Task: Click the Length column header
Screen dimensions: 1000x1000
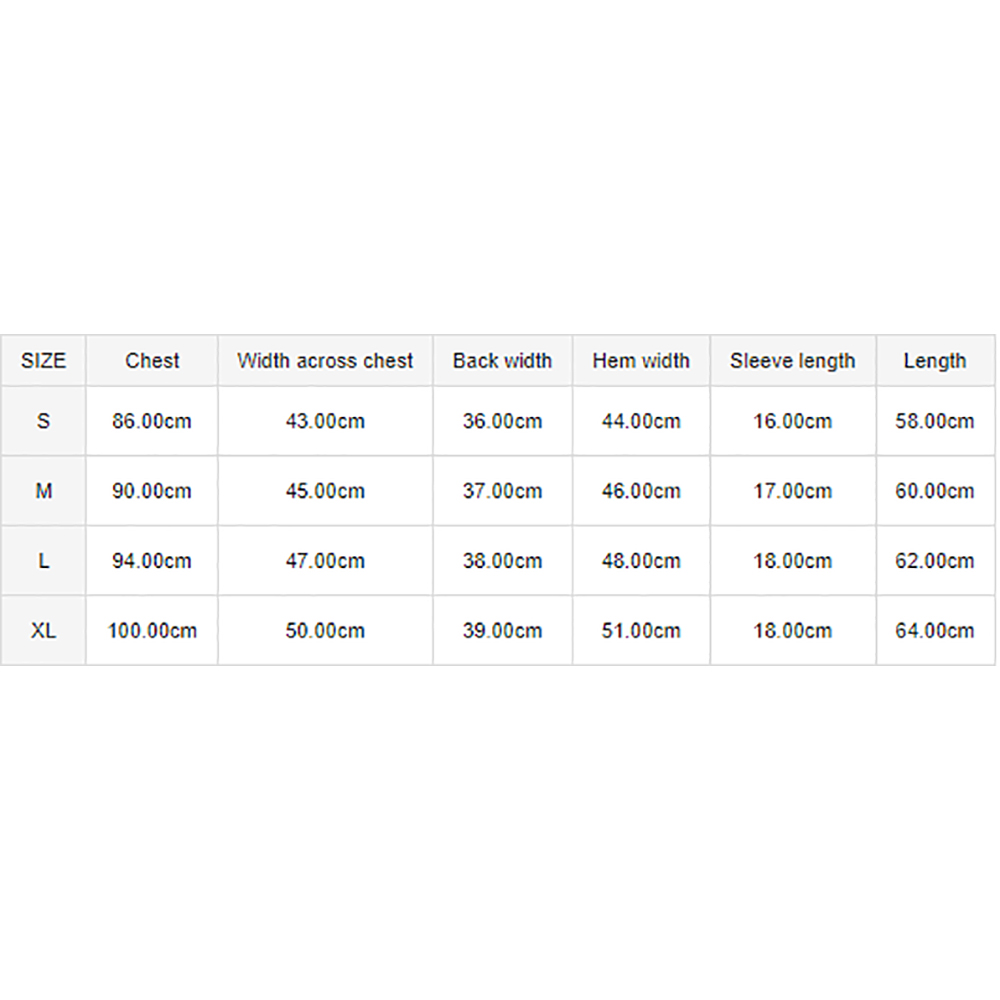Action: [935, 360]
